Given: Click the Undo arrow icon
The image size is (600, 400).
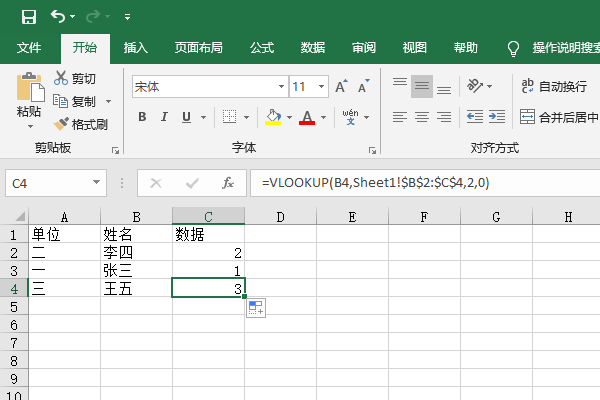Looking at the screenshot, I should click(58, 17).
